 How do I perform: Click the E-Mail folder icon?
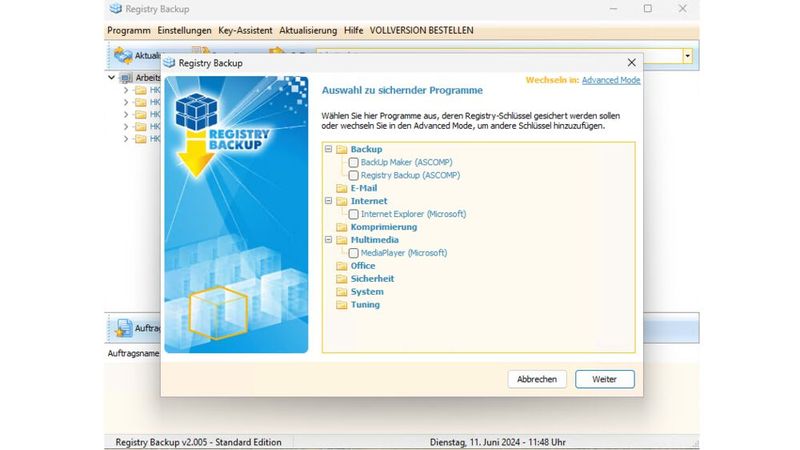(x=342, y=188)
